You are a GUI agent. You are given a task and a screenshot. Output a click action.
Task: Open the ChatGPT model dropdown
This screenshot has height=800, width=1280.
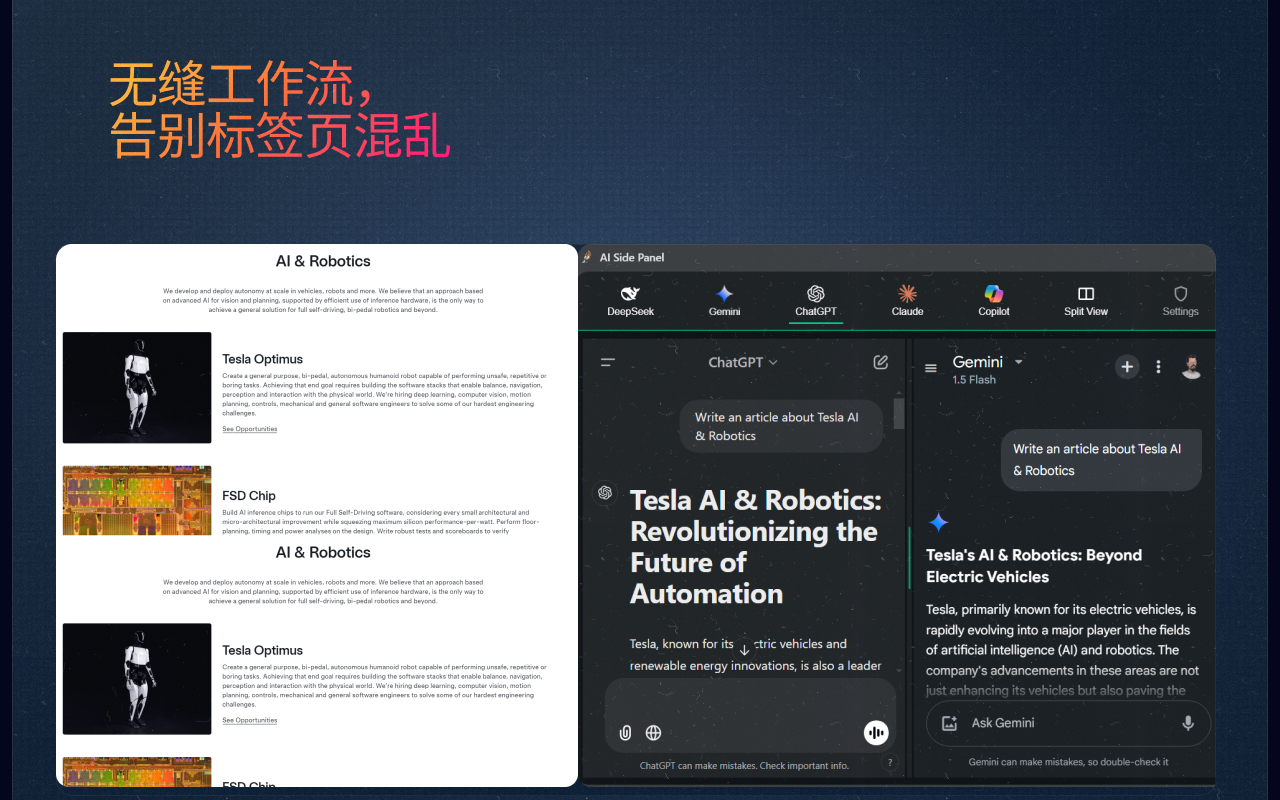743,362
